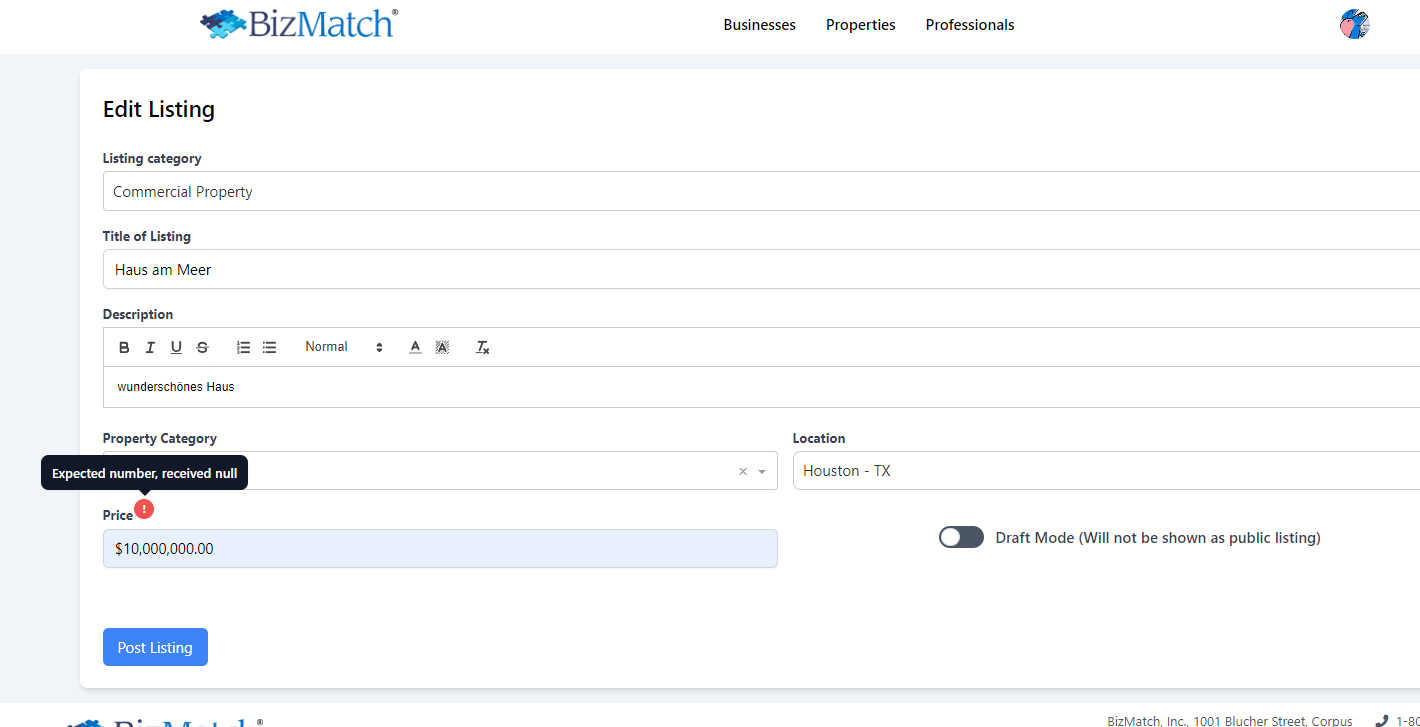Image resolution: width=1420 pixels, height=727 pixels.
Task: Click the underline formatting icon
Action: [x=176, y=348]
